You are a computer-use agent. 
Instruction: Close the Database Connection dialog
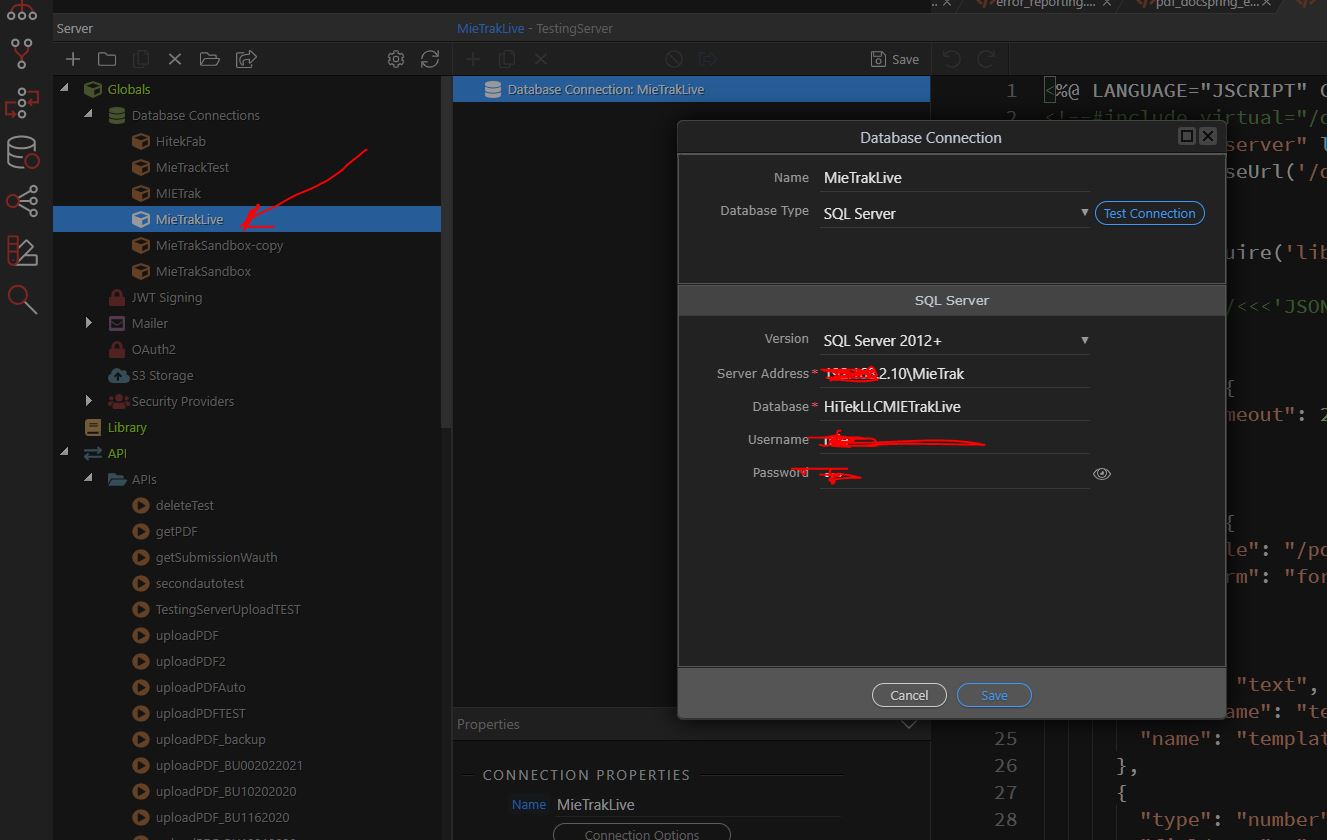(x=1207, y=136)
